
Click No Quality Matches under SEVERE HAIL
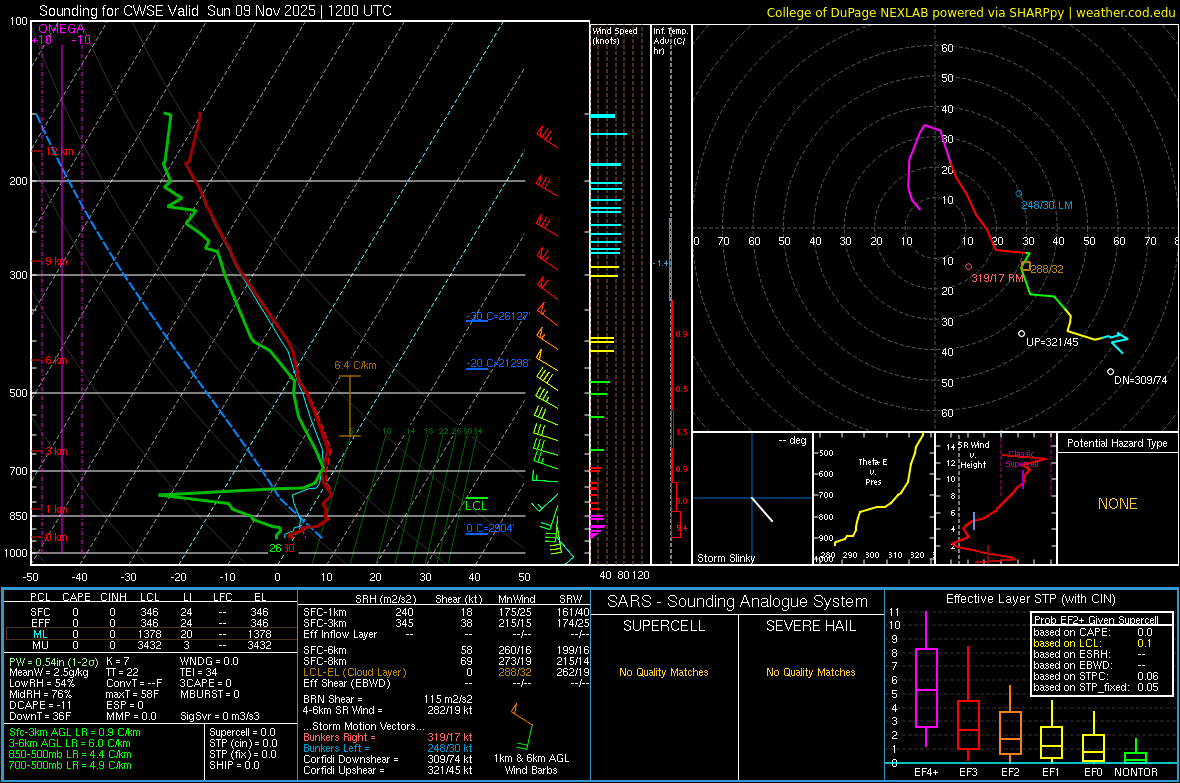[x=810, y=672]
